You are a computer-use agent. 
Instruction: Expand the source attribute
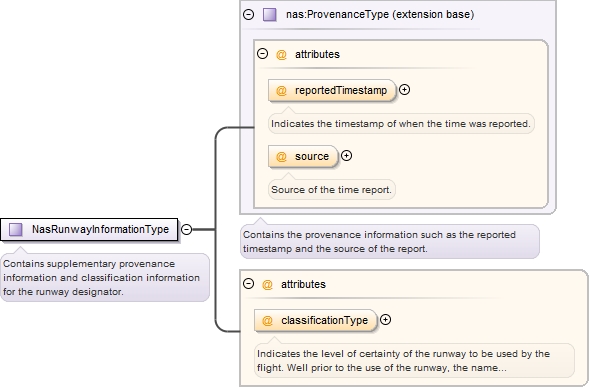click(347, 155)
